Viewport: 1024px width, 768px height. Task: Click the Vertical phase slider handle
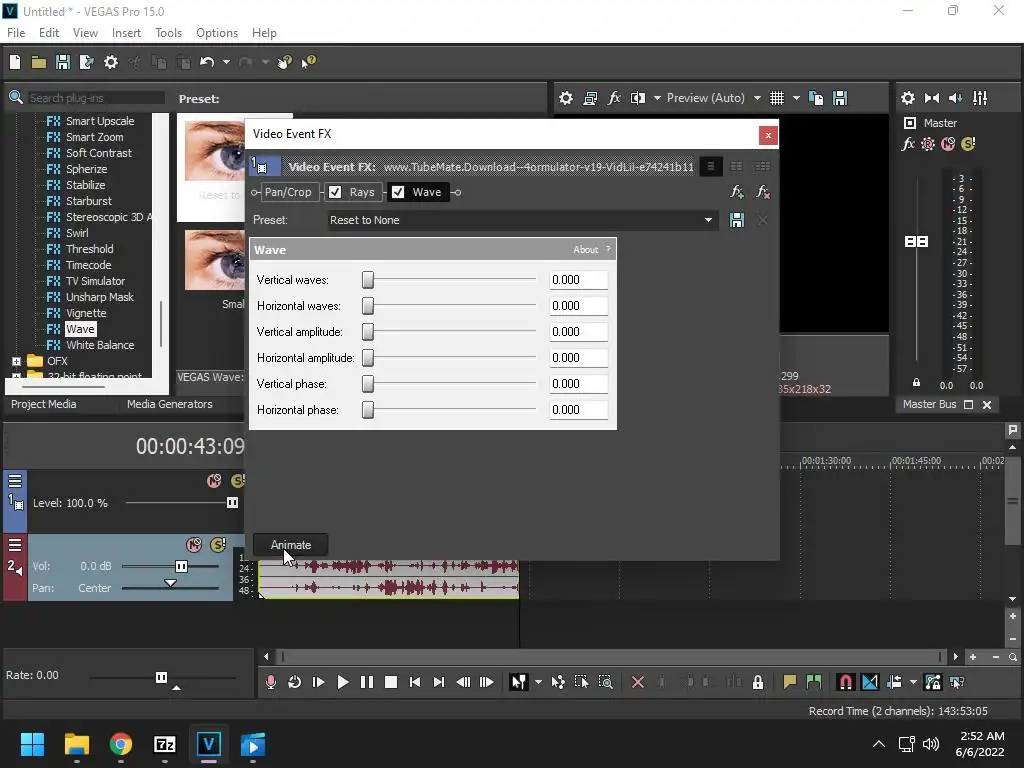[368, 384]
